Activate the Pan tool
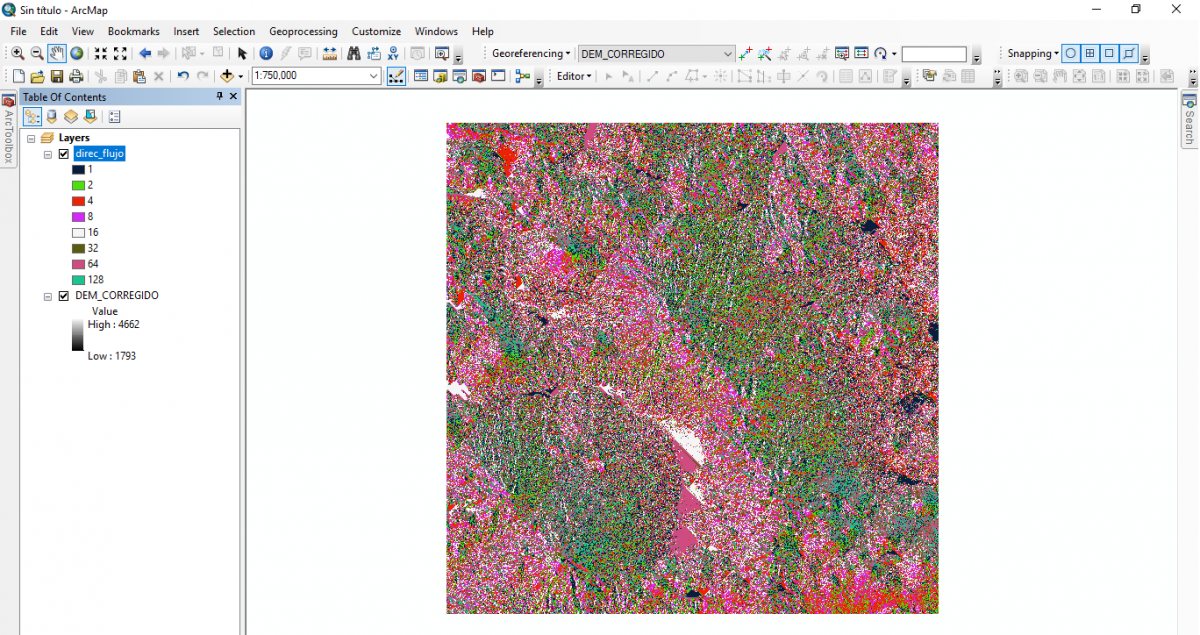 [56, 53]
